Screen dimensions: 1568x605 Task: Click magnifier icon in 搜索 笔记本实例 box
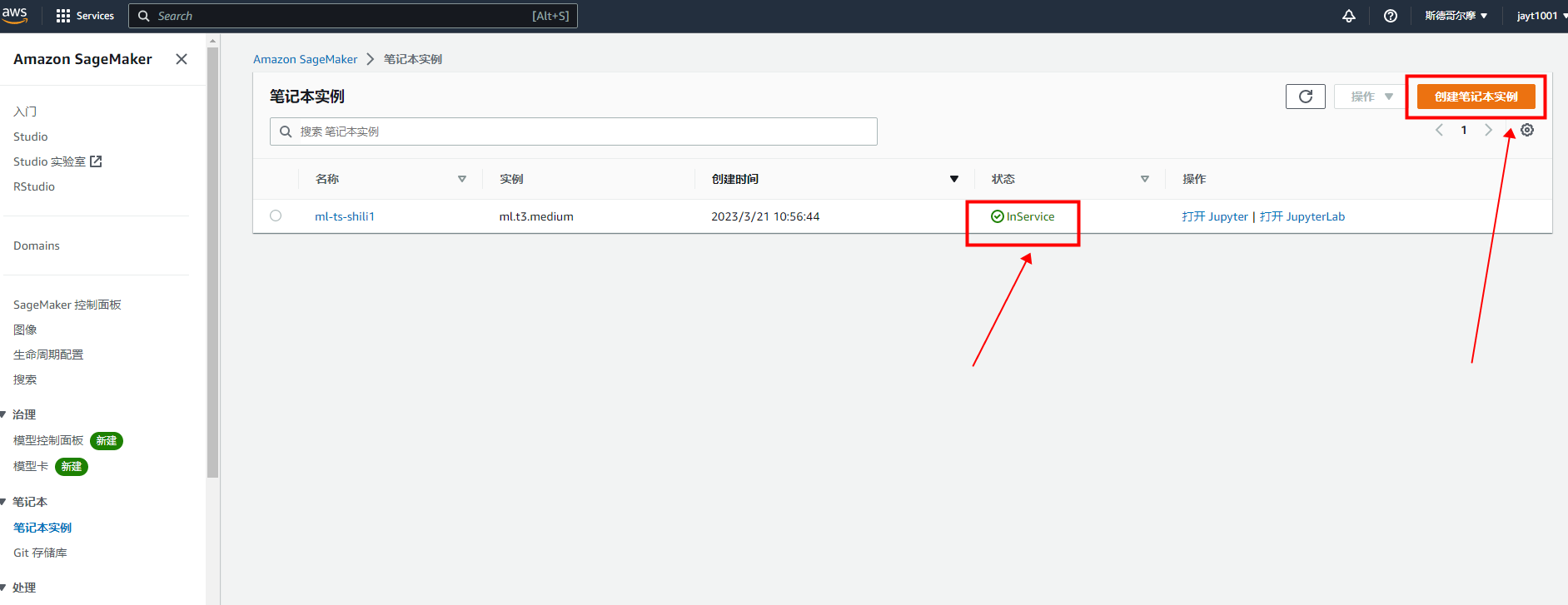286,131
